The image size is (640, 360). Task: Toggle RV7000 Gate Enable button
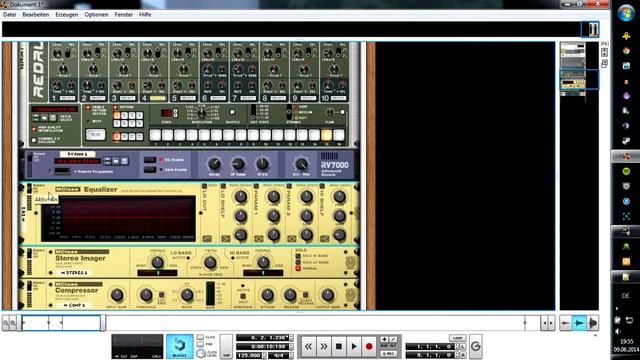pos(150,169)
